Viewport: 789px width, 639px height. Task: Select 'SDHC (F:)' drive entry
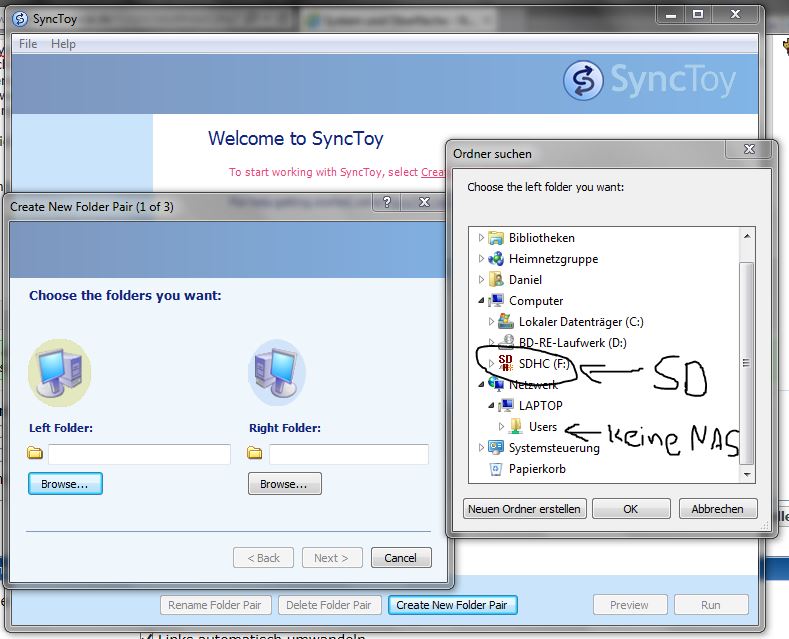click(544, 363)
